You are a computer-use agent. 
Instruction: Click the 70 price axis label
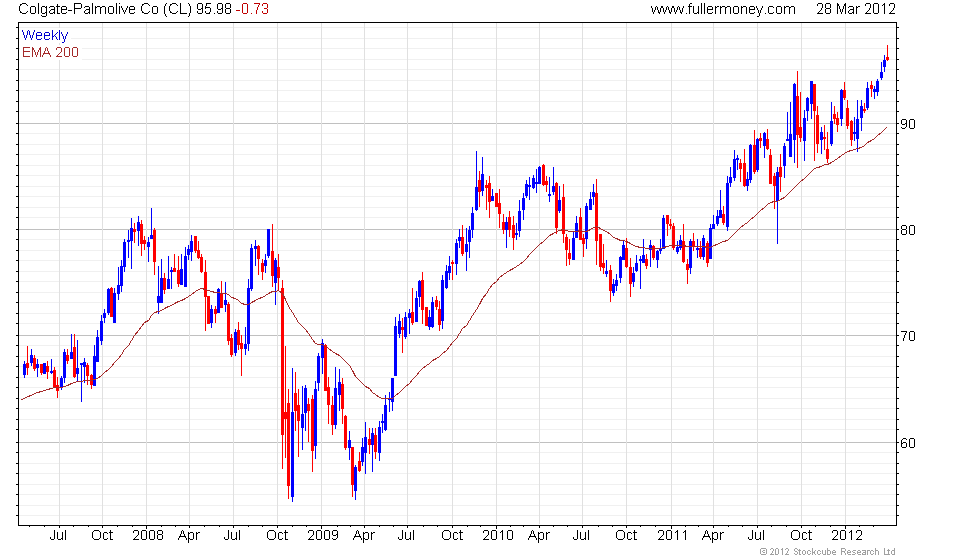coord(908,336)
